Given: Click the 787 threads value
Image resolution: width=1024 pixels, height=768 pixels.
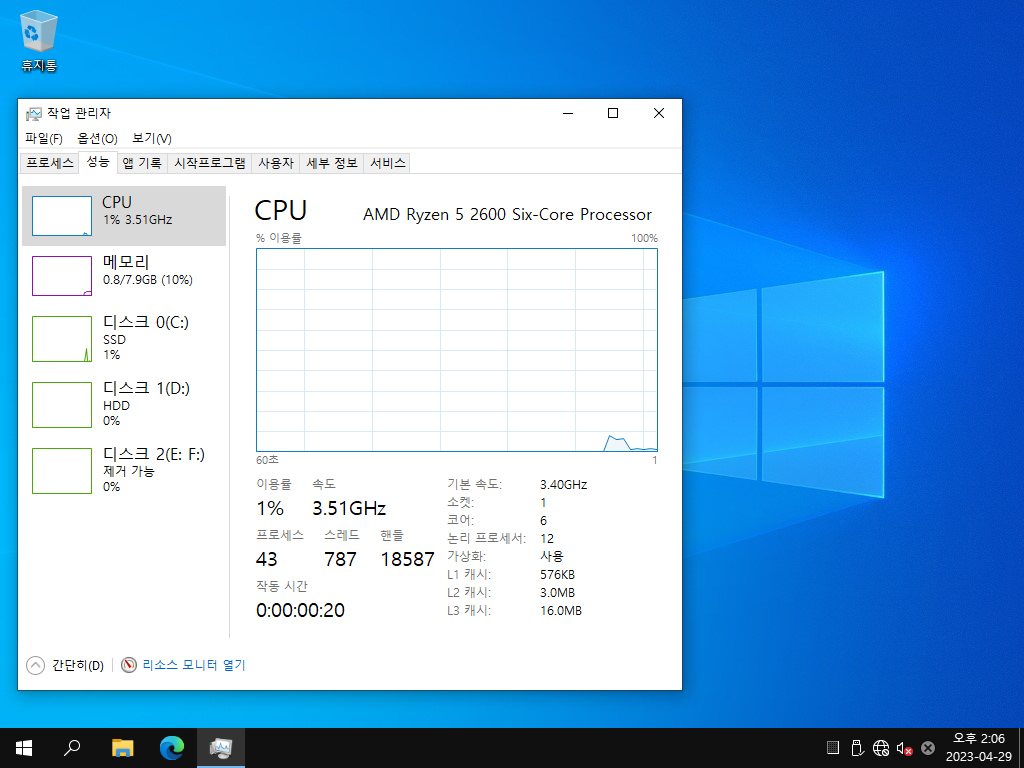Looking at the screenshot, I should point(340,559).
